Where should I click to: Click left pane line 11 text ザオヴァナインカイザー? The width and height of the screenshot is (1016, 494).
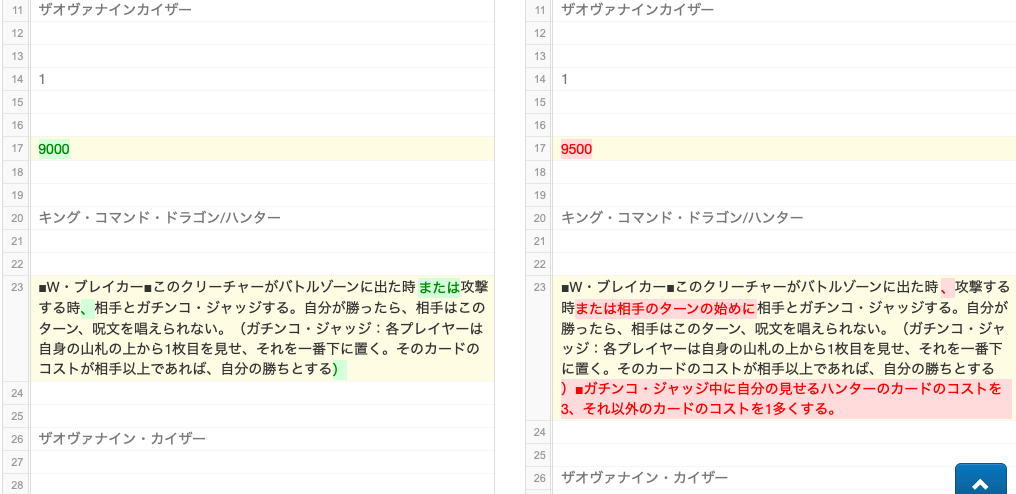pyautogui.click(x=115, y=10)
